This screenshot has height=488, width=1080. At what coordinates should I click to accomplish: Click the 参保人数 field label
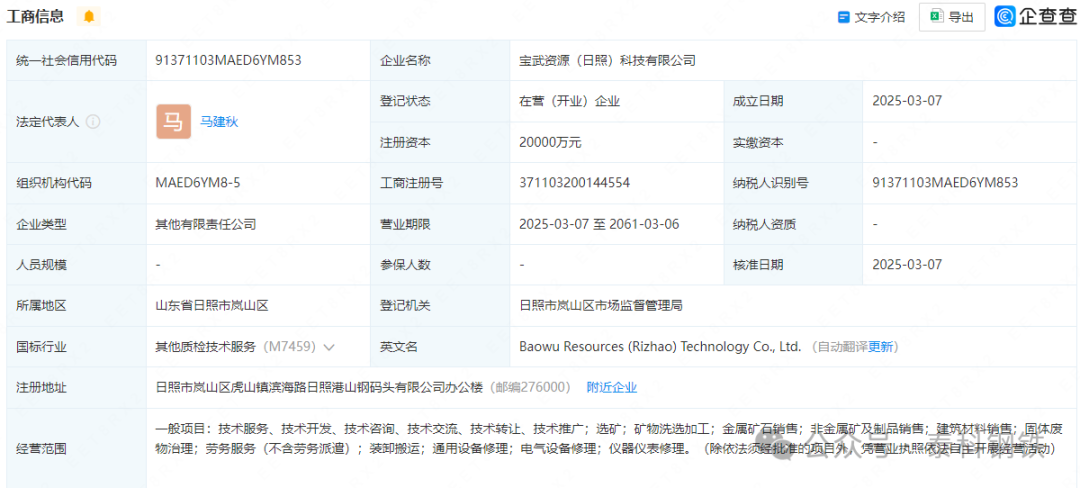click(x=405, y=265)
